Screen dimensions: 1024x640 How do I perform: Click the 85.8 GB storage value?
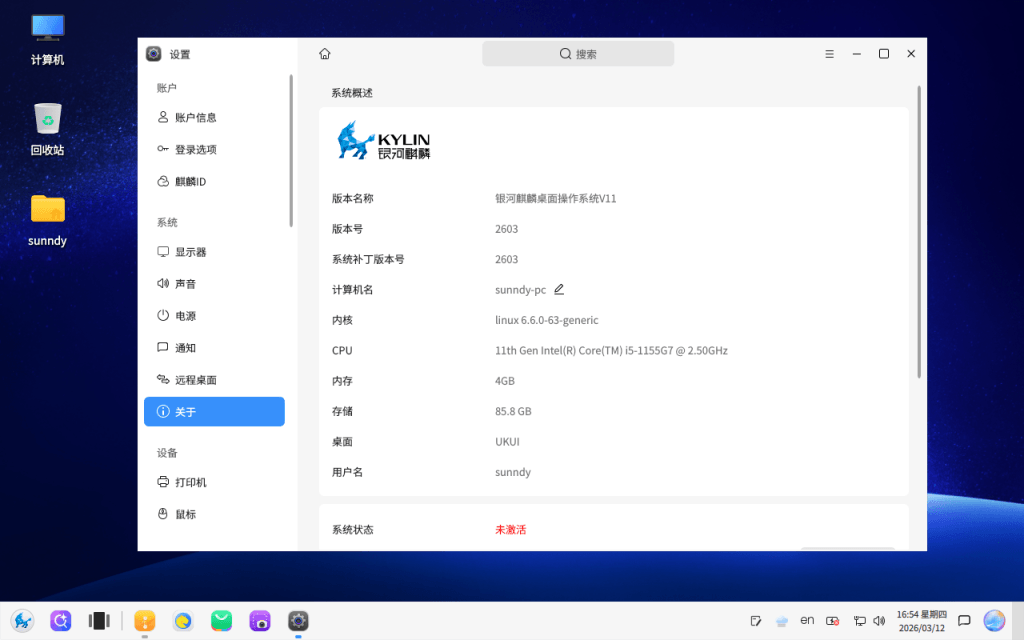click(x=513, y=411)
